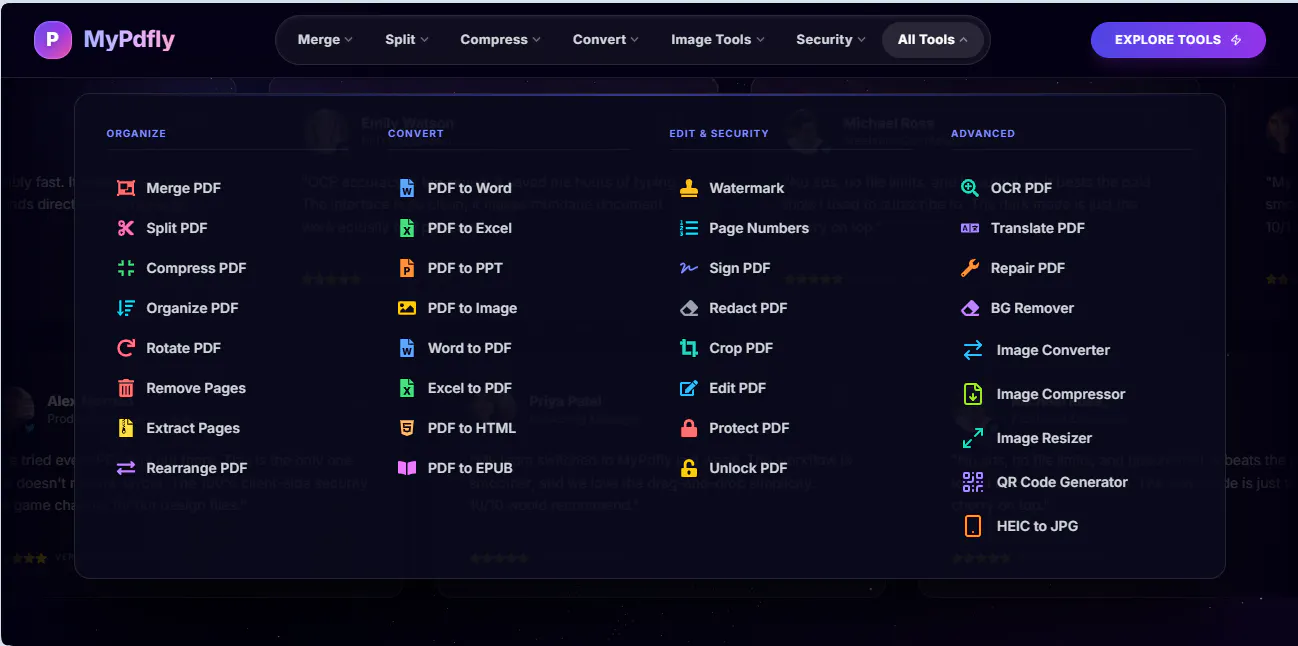Image resolution: width=1298 pixels, height=646 pixels.
Task: Click the MyPdfly brand name
Action: [129, 40]
